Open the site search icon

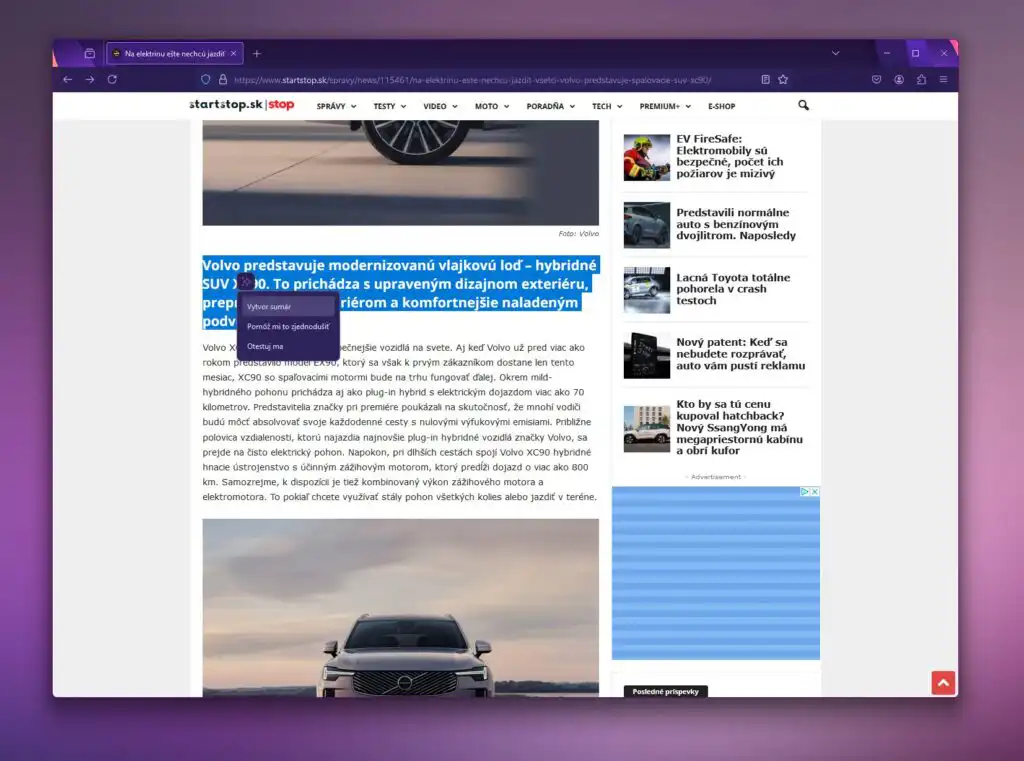[x=803, y=105]
